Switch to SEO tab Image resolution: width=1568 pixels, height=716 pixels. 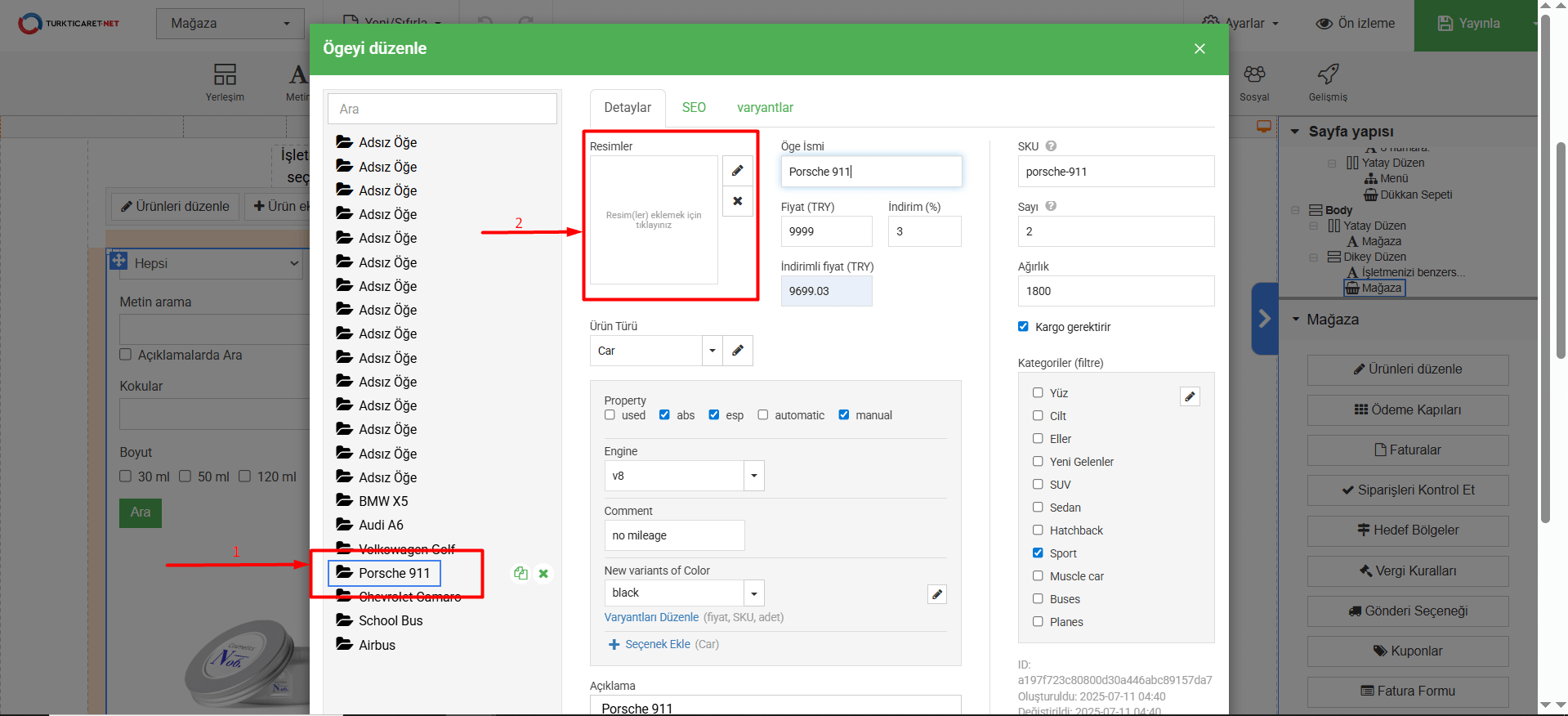[694, 107]
